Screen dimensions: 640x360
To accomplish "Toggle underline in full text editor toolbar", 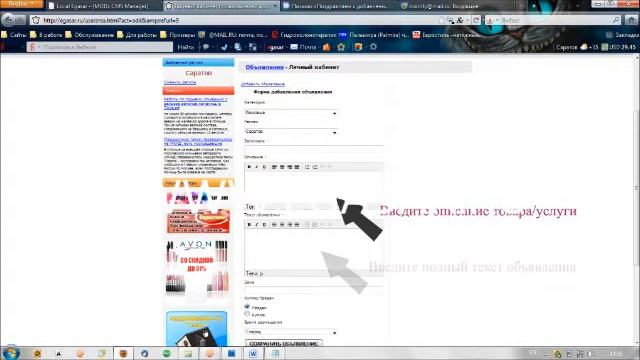I will pos(264,224).
